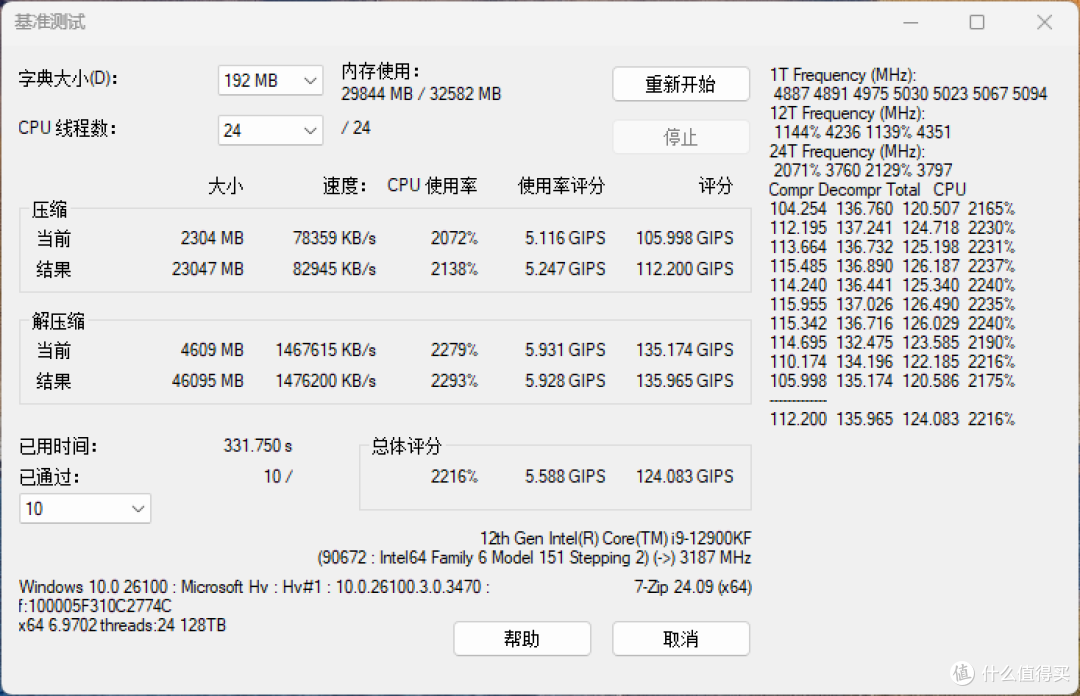Click the grayed-out 停止 stop button
The image size is (1080, 696).
pos(681,137)
